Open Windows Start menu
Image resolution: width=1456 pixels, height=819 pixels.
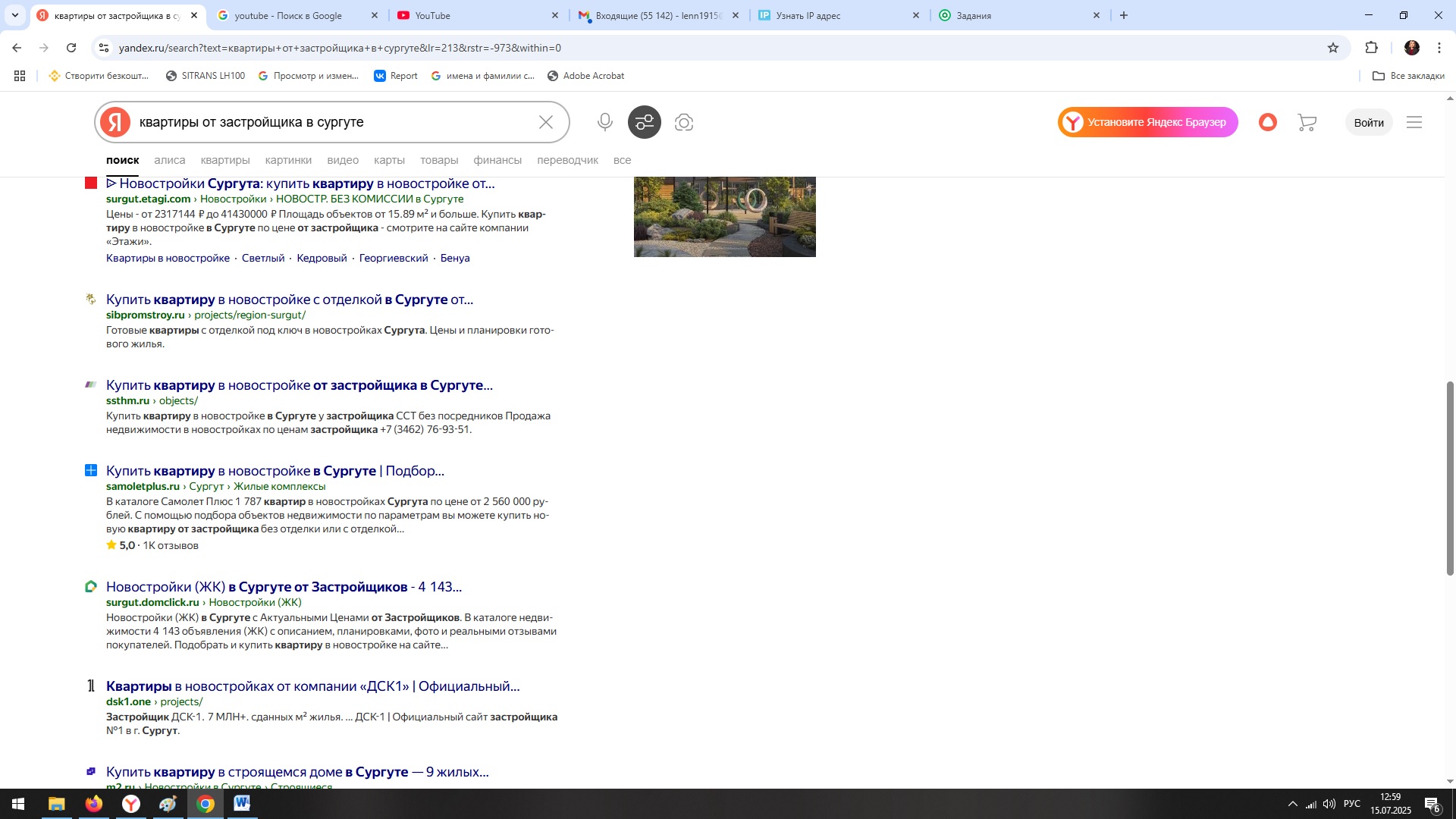click(18, 804)
